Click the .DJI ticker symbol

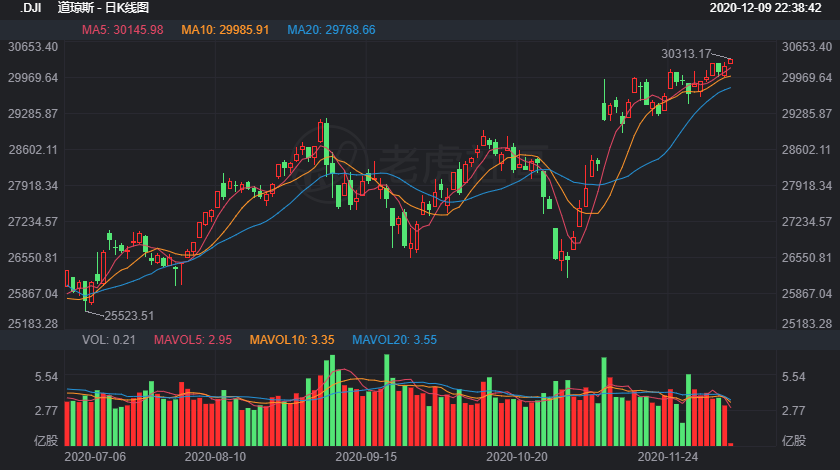(x=30, y=8)
